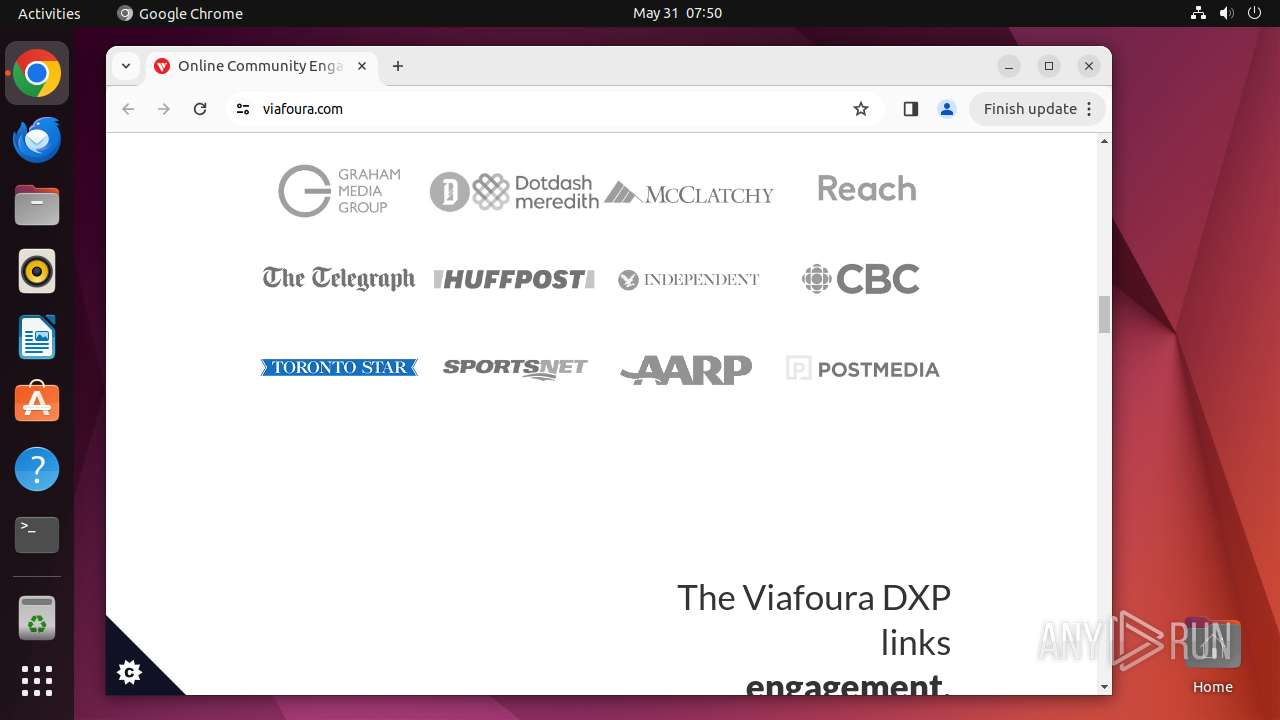Open tab search dropdown
1280x720 pixels.
125,66
